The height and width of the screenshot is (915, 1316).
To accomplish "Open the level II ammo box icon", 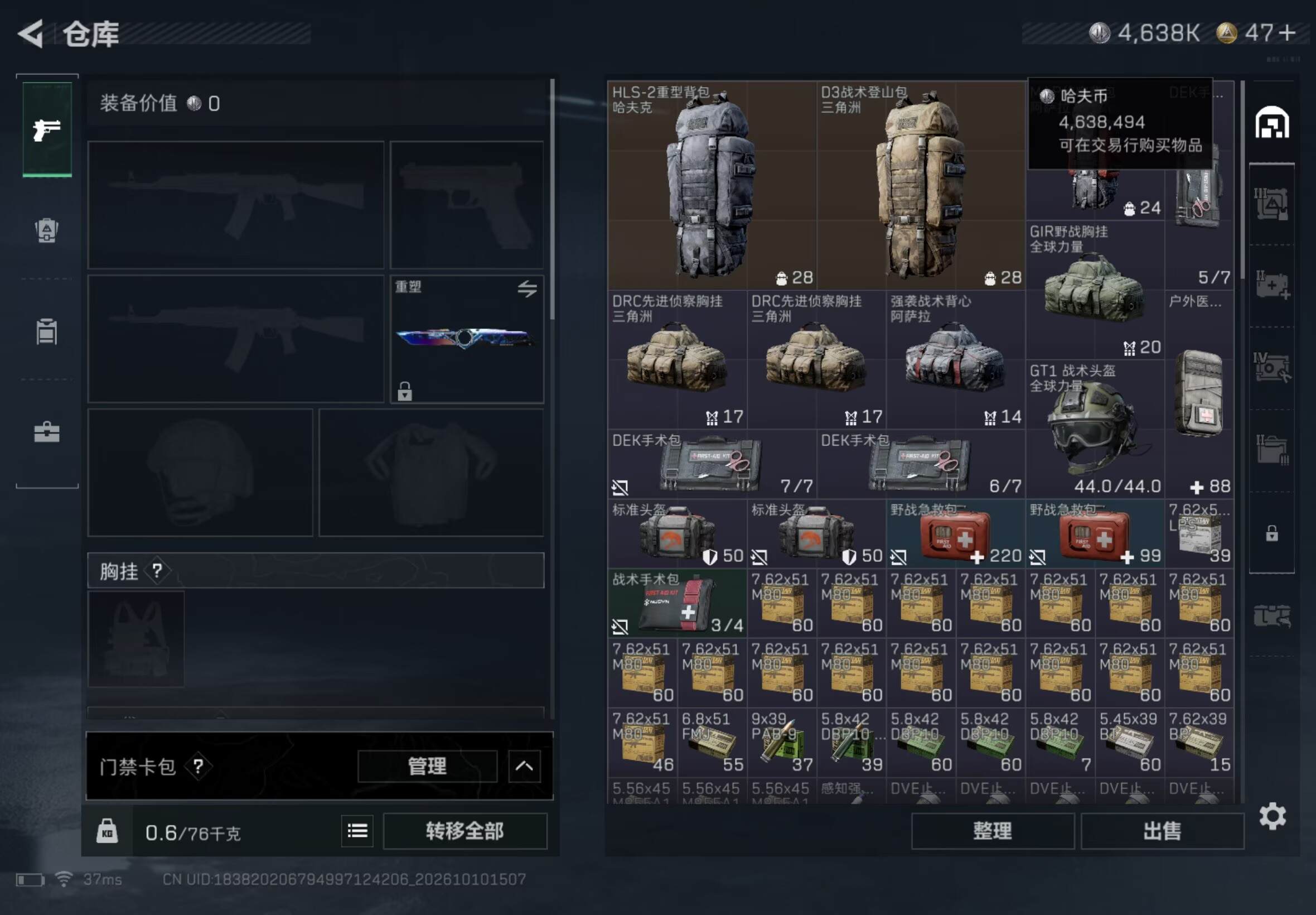I will (1272, 450).
